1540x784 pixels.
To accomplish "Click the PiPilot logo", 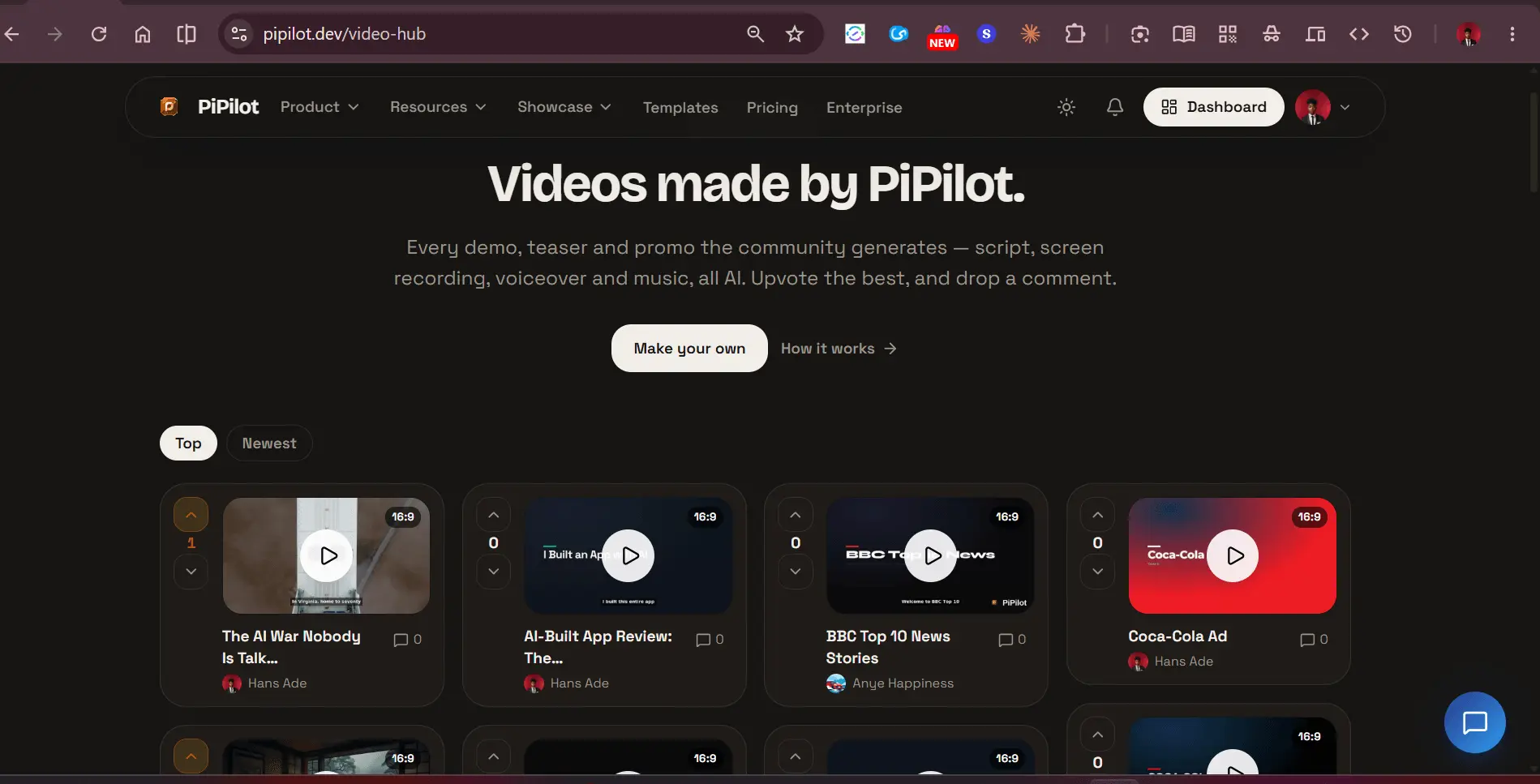I will click(x=210, y=107).
